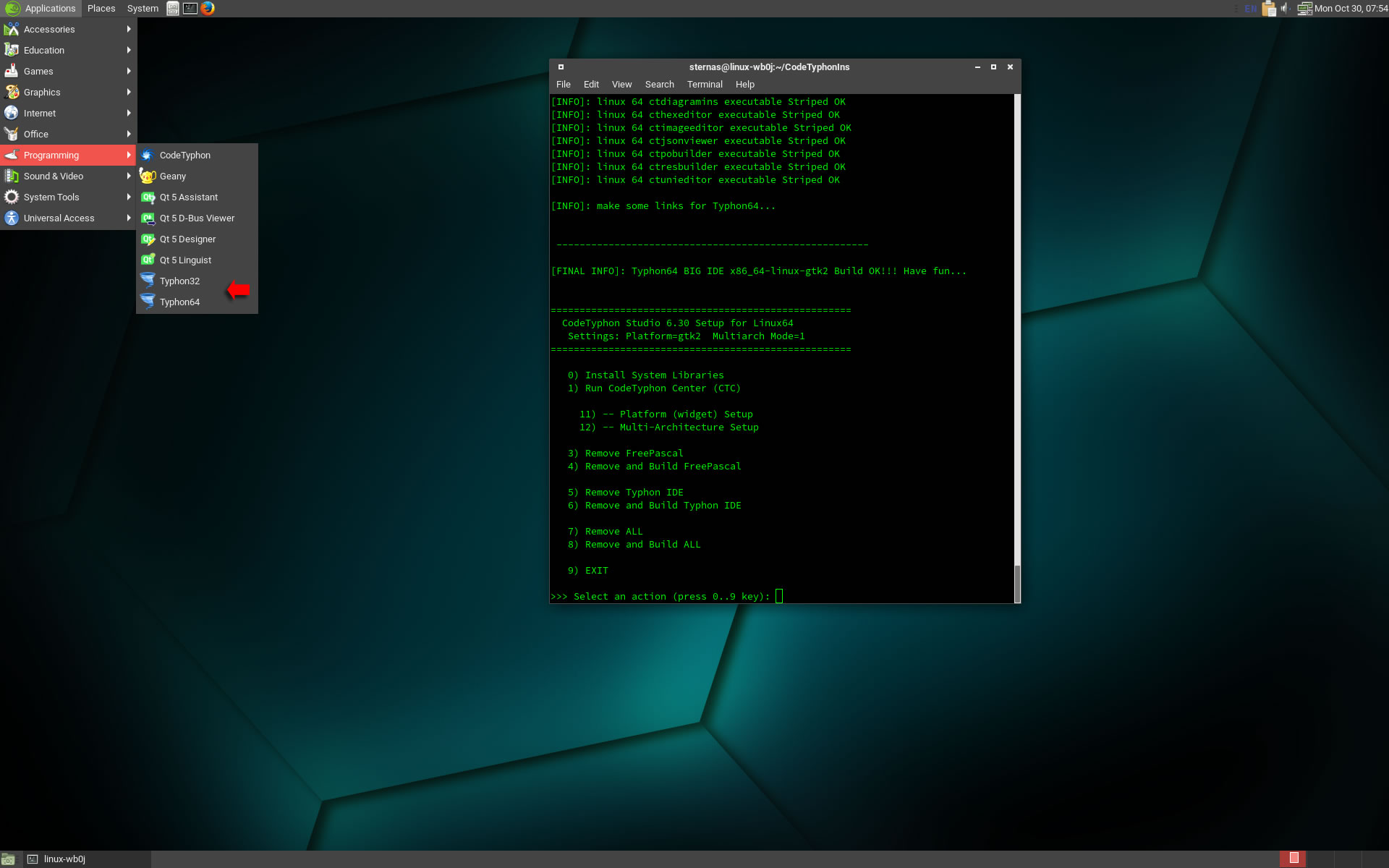Open the terminal launcher in top panel
Viewport: 1389px width, 868px height.
pyautogui.click(x=190, y=8)
